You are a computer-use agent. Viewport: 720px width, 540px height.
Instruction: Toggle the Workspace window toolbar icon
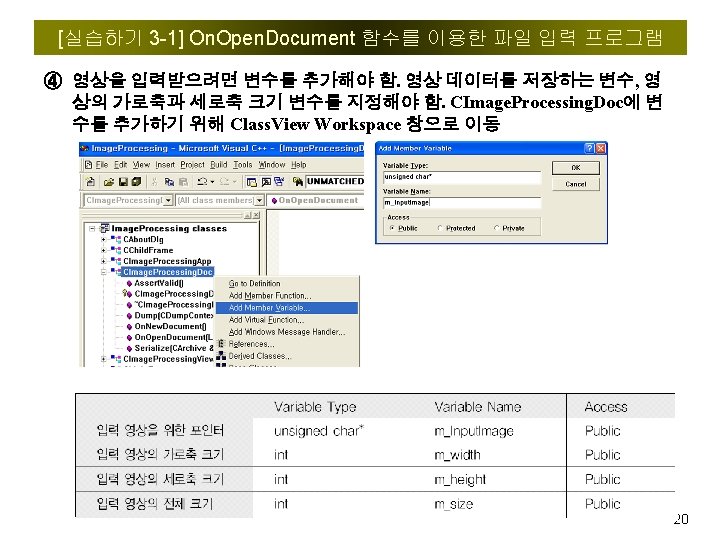coord(252,182)
